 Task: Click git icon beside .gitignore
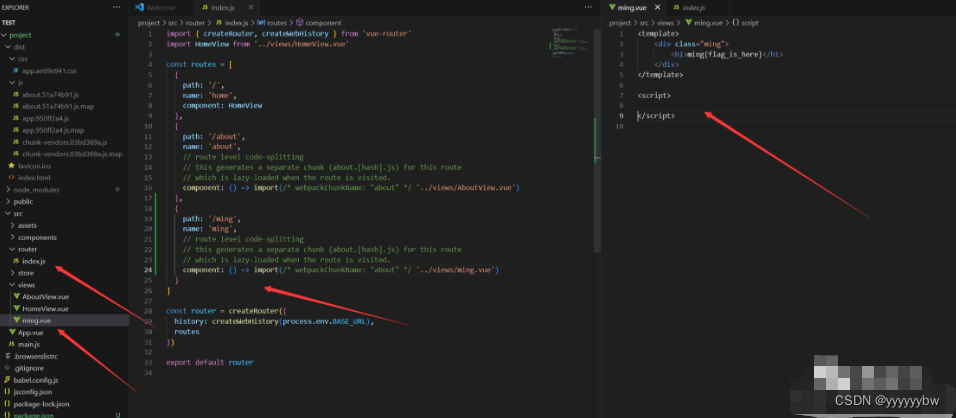(x=7, y=368)
